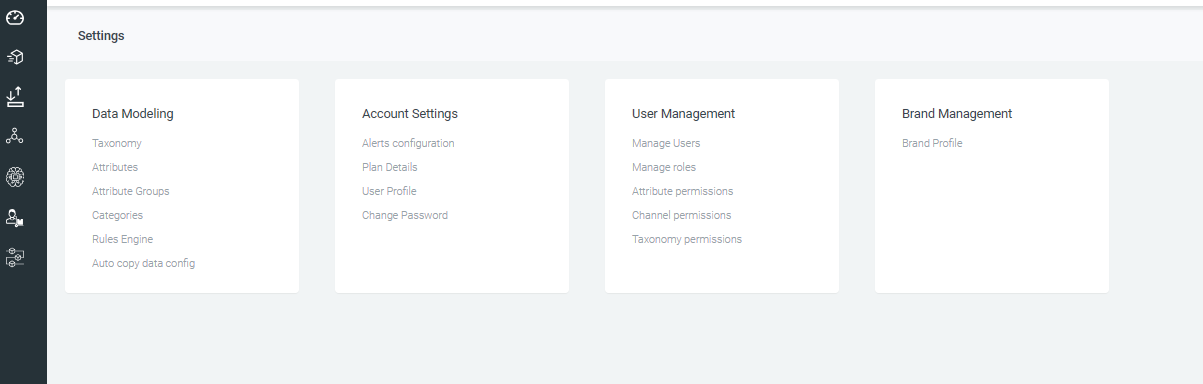Open Taxonomy under Data Modeling

tap(117, 143)
